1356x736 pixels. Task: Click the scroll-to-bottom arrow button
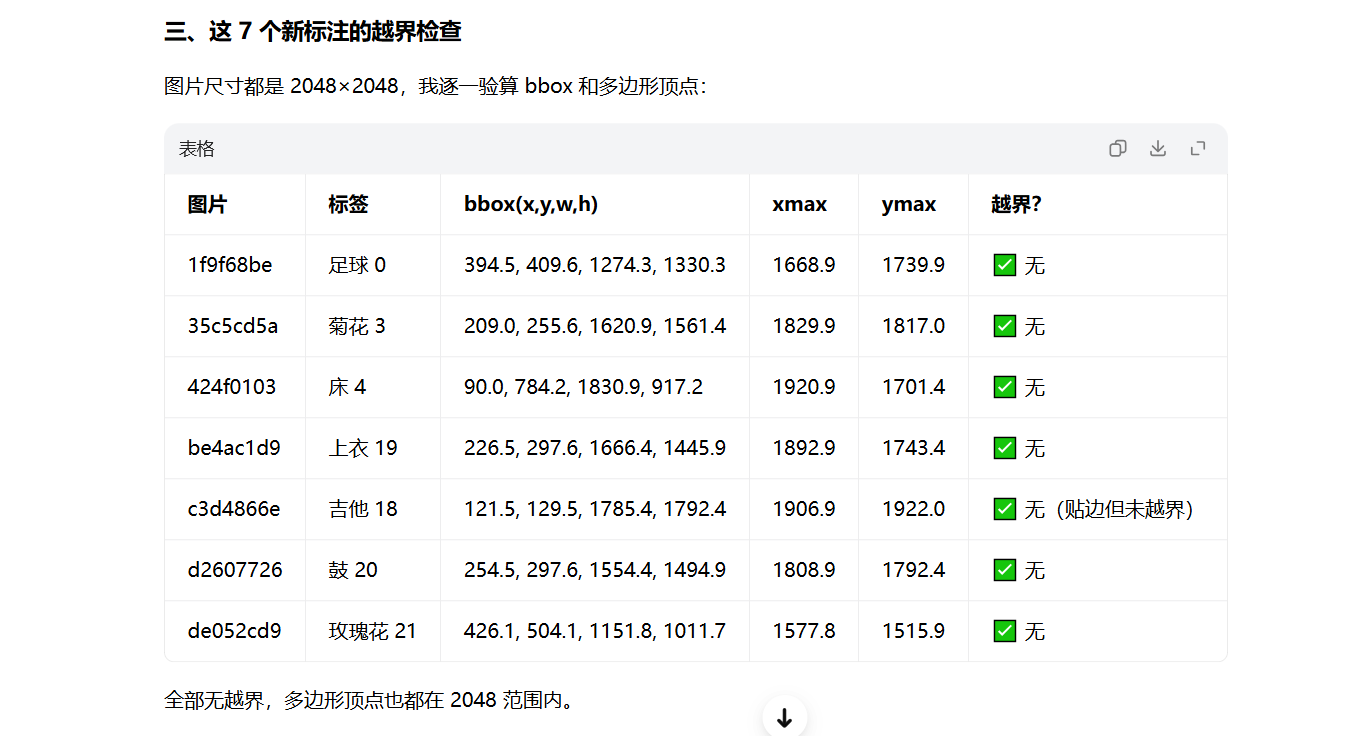coord(785,718)
